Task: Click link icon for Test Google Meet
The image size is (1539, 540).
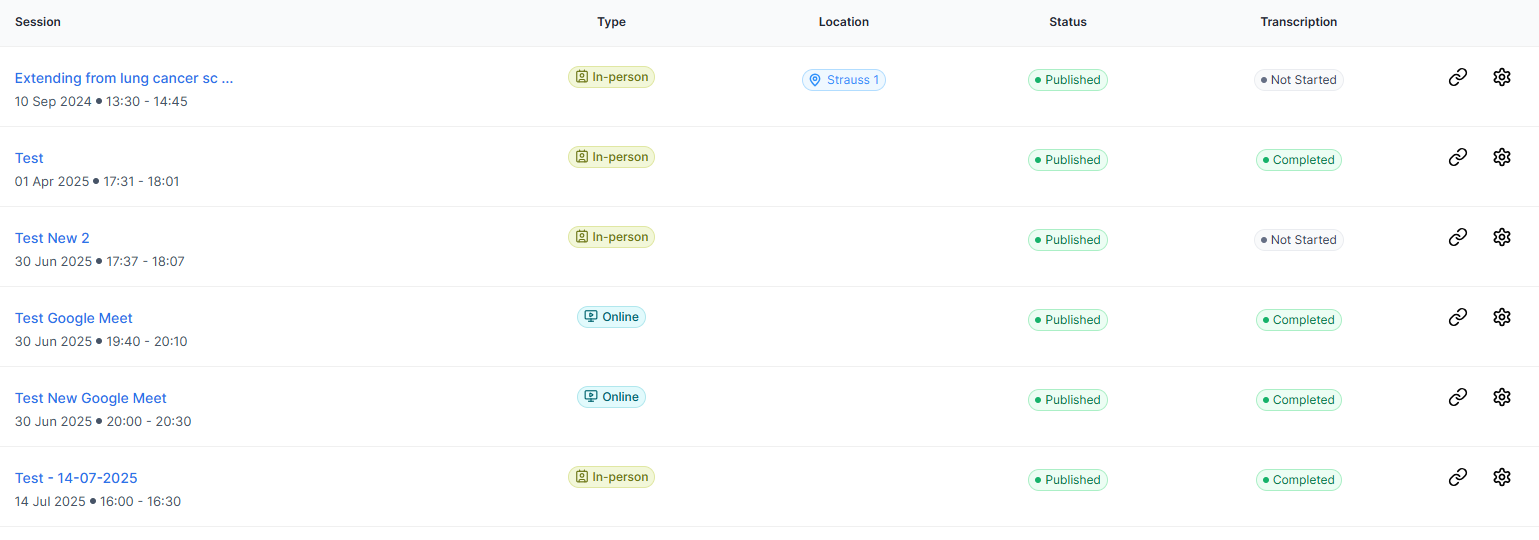Action: click(1458, 317)
